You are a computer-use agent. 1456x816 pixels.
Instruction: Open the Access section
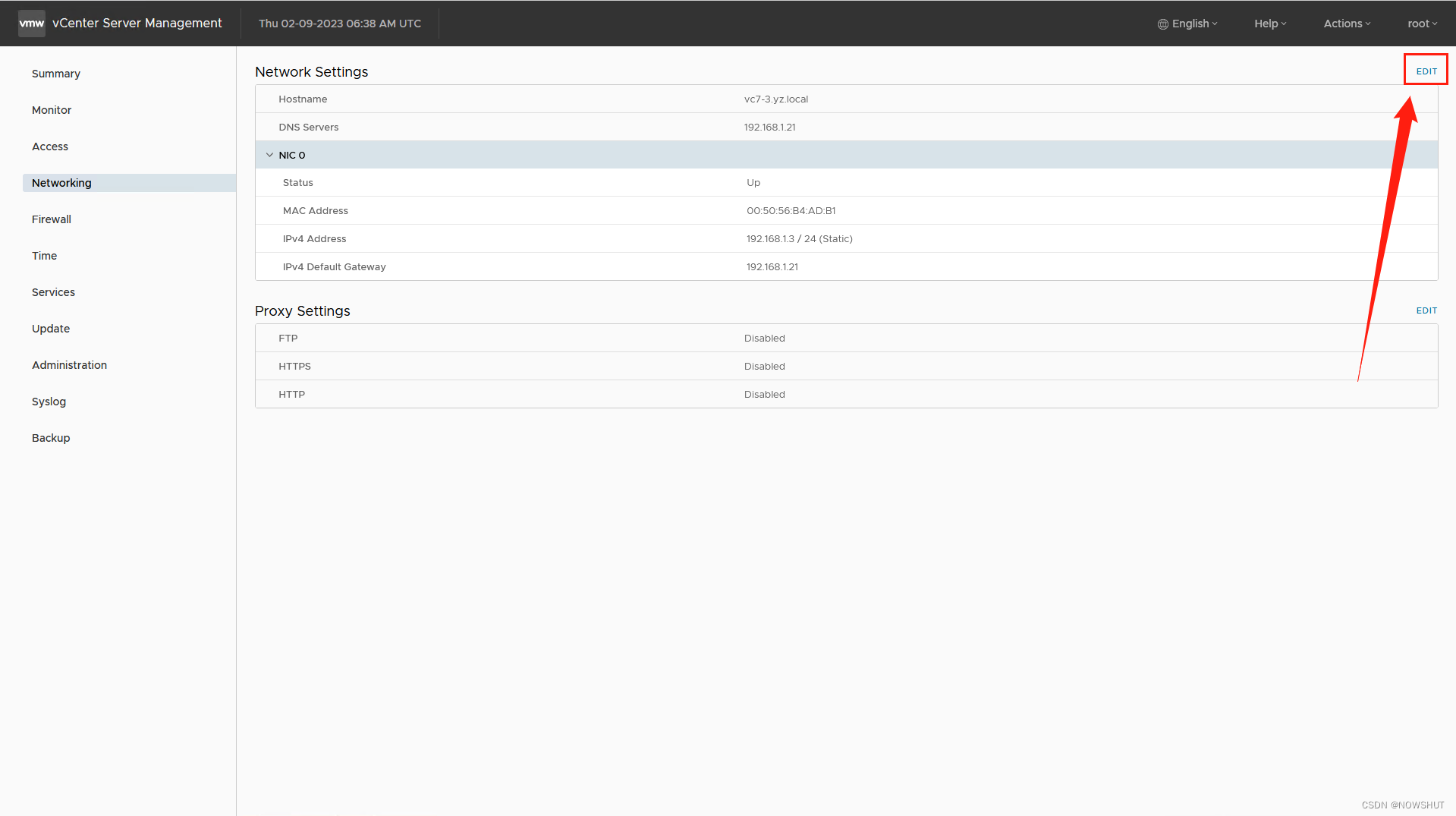(50, 147)
